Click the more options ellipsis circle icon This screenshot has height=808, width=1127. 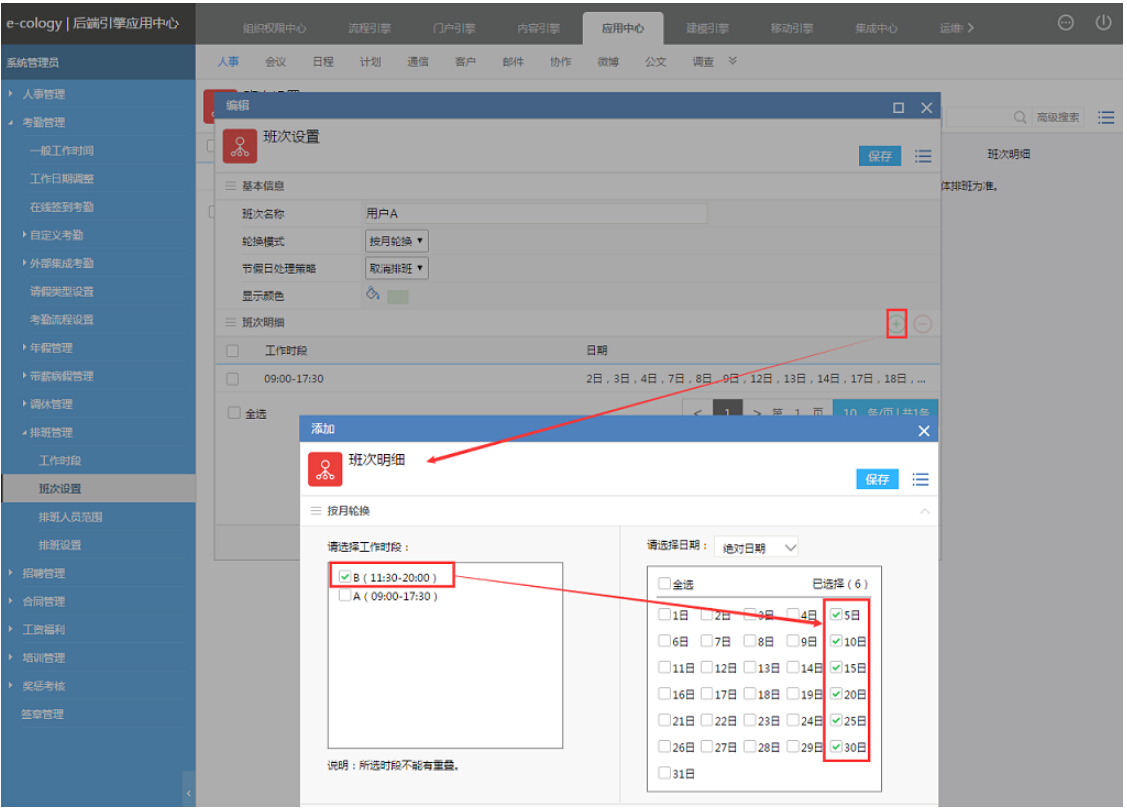tap(1066, 24)
